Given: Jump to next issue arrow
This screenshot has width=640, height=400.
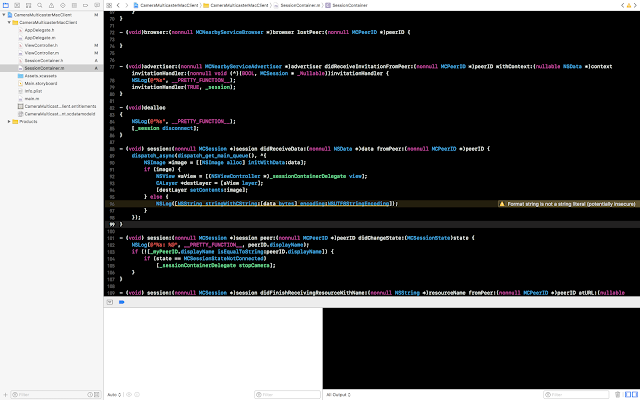Looking at the screenshot, I should [x=635, y=5].
